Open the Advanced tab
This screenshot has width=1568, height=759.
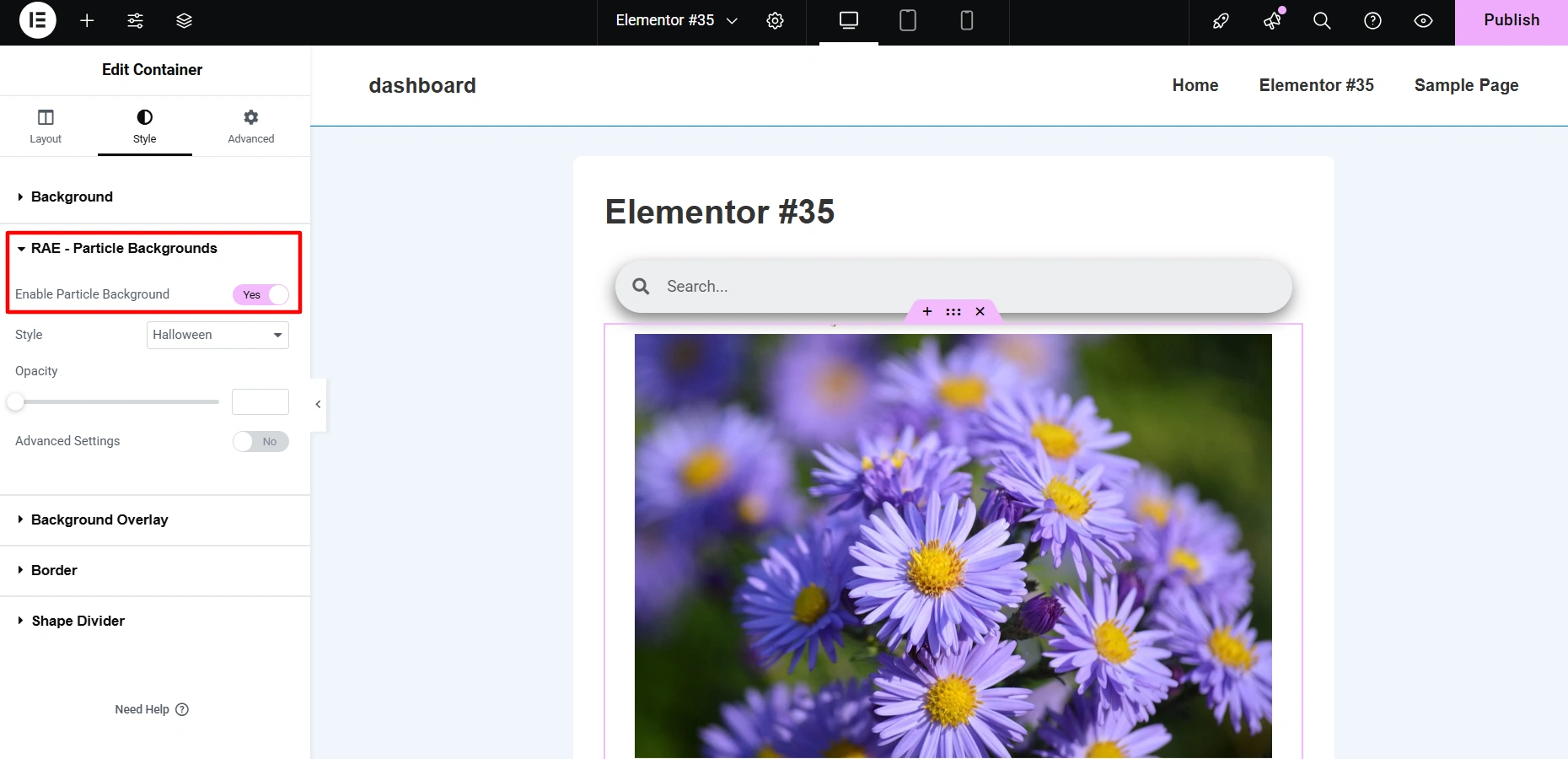[x=251, y=126]
